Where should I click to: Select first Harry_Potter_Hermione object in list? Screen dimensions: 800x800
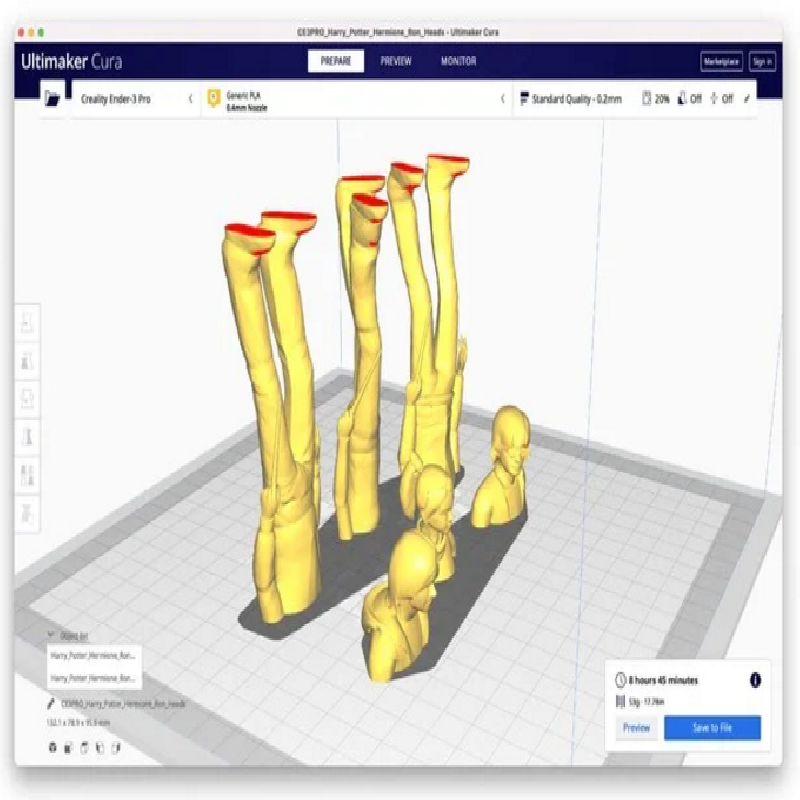[x=94, y=656]
